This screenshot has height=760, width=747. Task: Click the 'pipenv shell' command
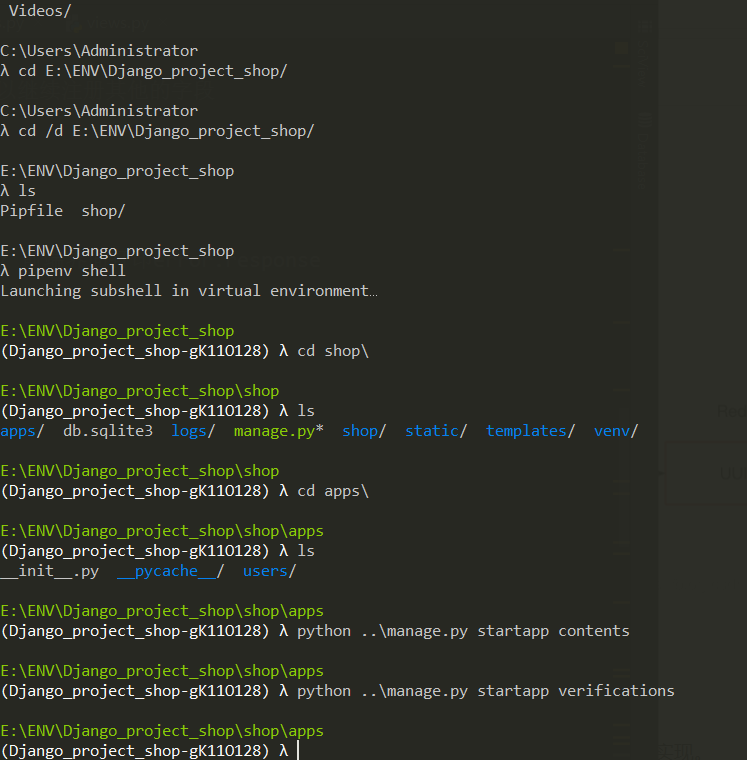click(x=72, y=271)
